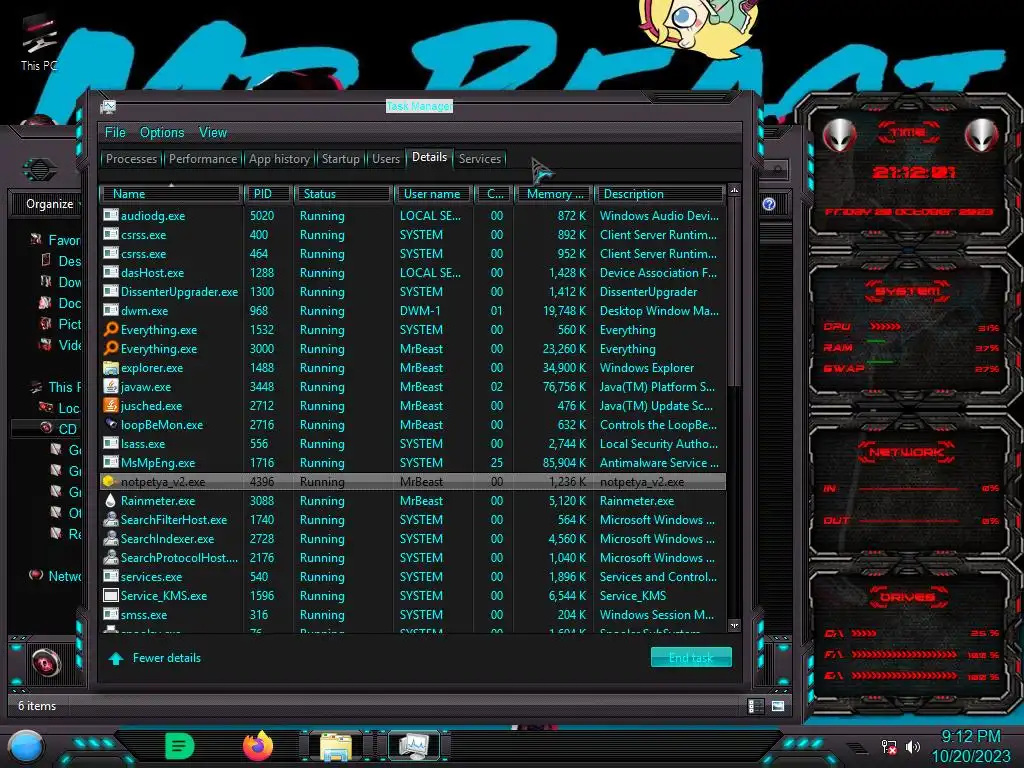Open File Explorer taskbar button
Viewport: 1024px width, 768px height.
pyautogui.click(x=336, y=746)
